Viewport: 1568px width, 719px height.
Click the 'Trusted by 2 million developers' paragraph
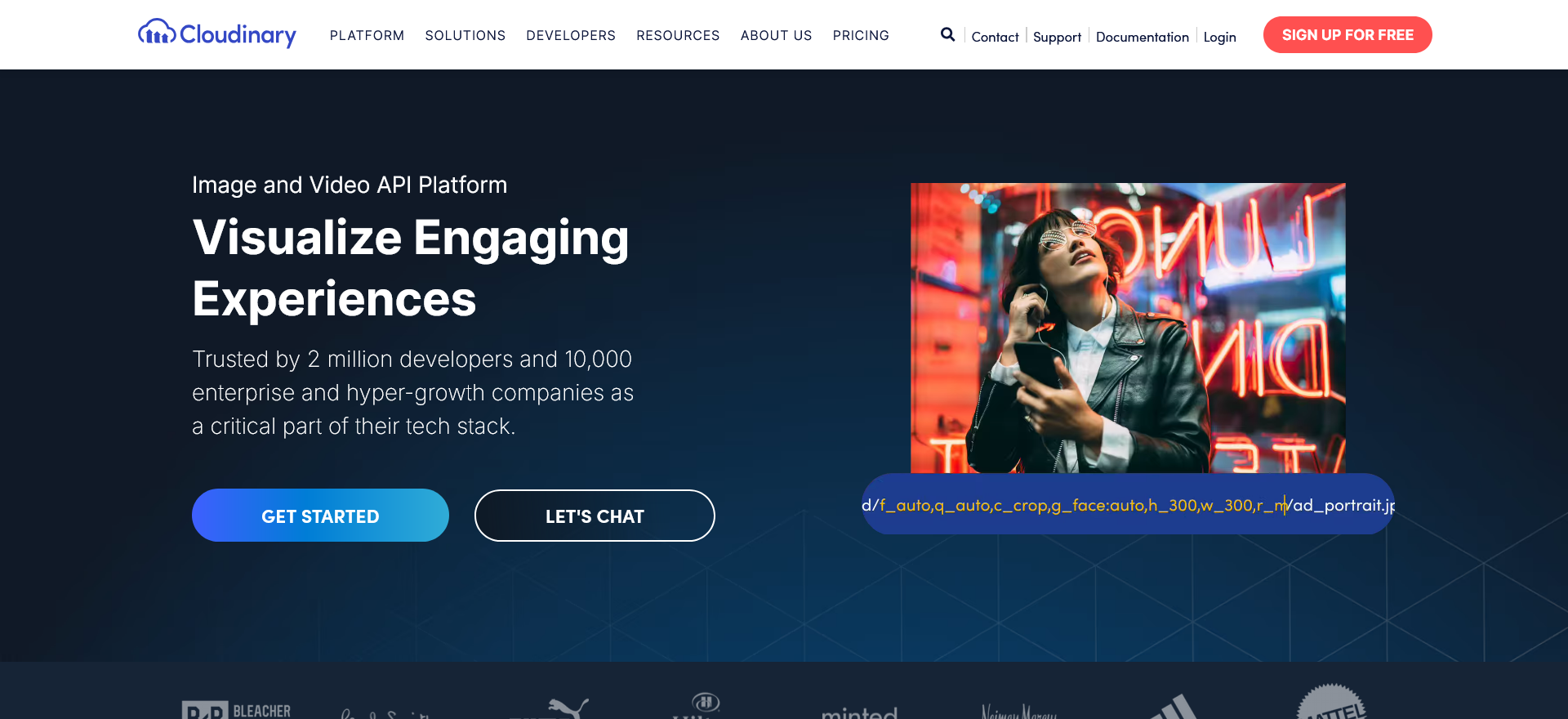412,392
